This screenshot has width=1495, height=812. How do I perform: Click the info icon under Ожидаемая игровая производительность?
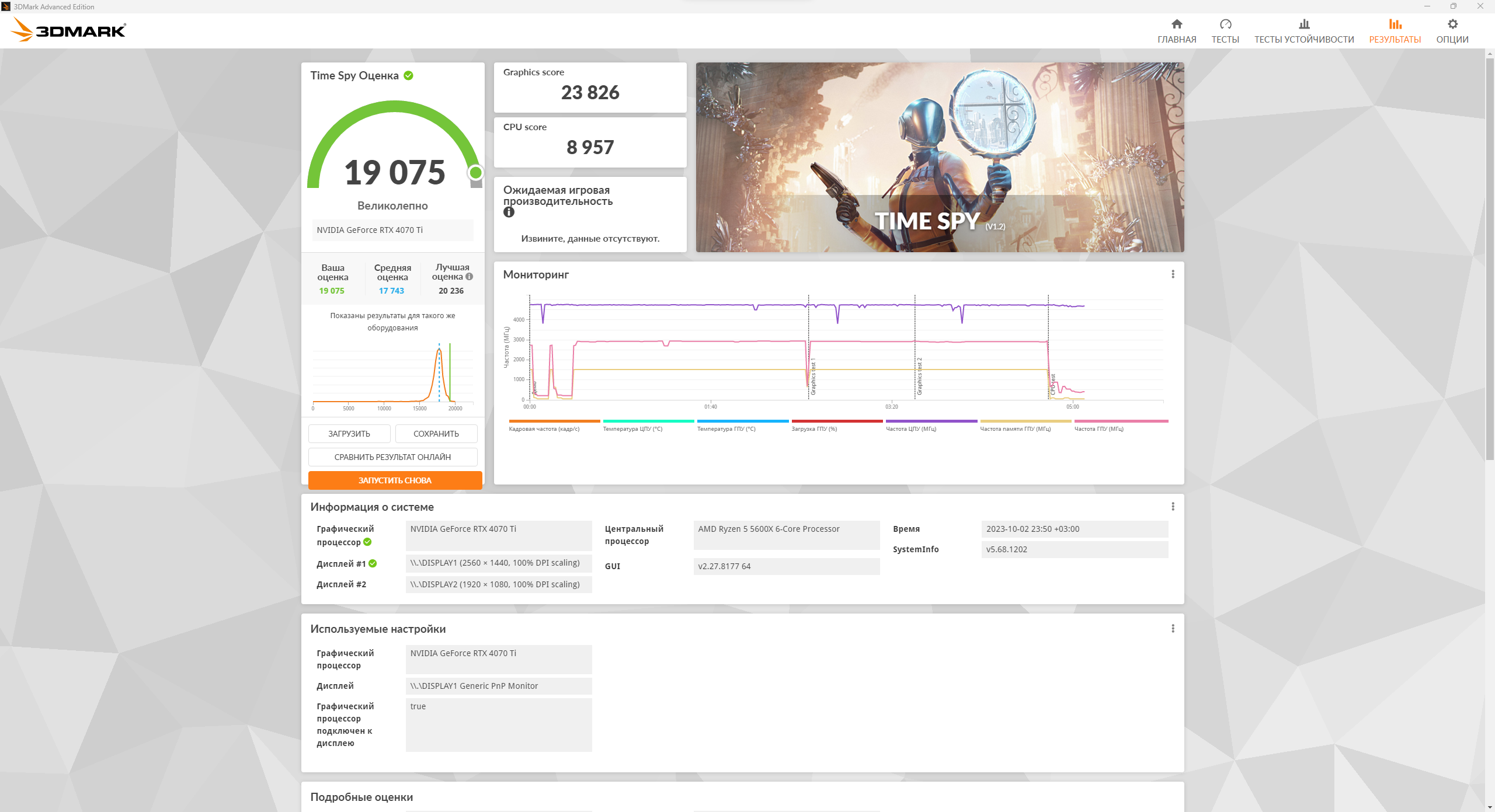click(509, 212)
